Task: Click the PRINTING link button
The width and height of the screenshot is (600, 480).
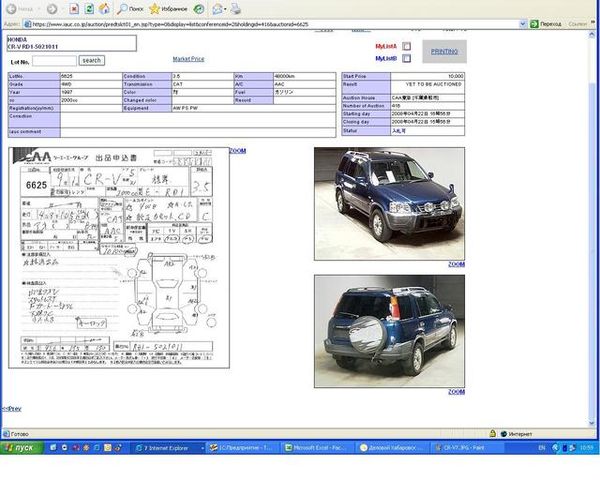Action: coord(444,51)
